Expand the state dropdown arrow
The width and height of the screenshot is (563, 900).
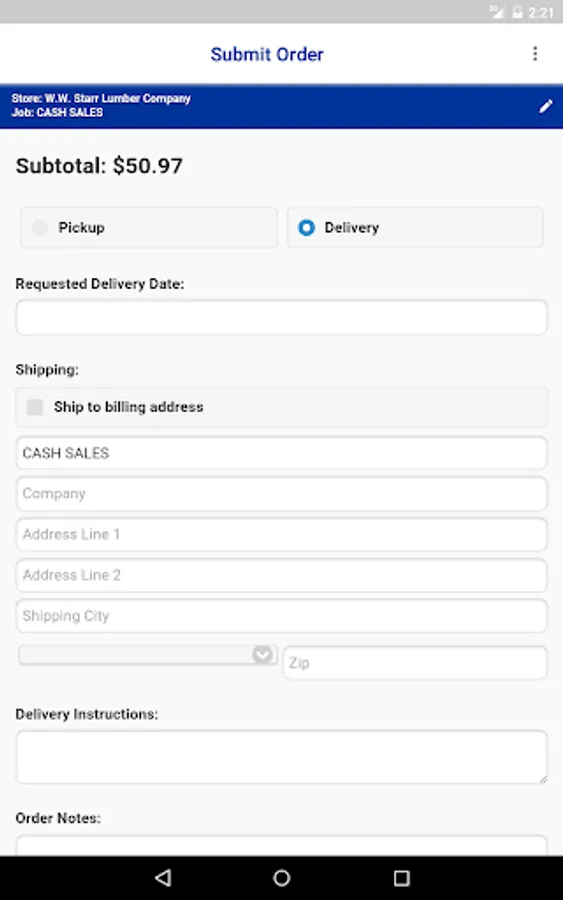(x=262, y=654)
